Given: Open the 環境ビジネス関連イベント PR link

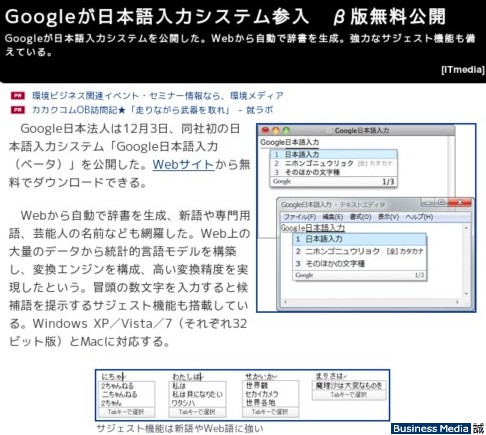Looking at the screenshot, I should tap(158, 96).
